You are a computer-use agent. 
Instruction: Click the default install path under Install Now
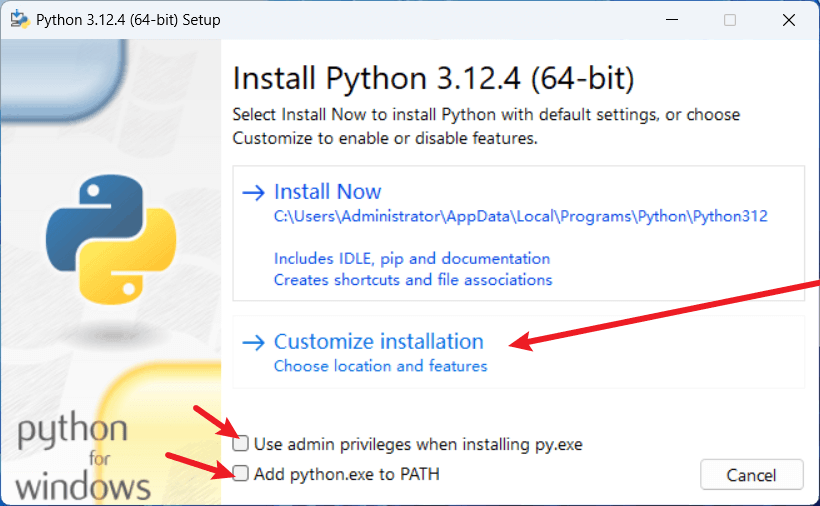520,216
